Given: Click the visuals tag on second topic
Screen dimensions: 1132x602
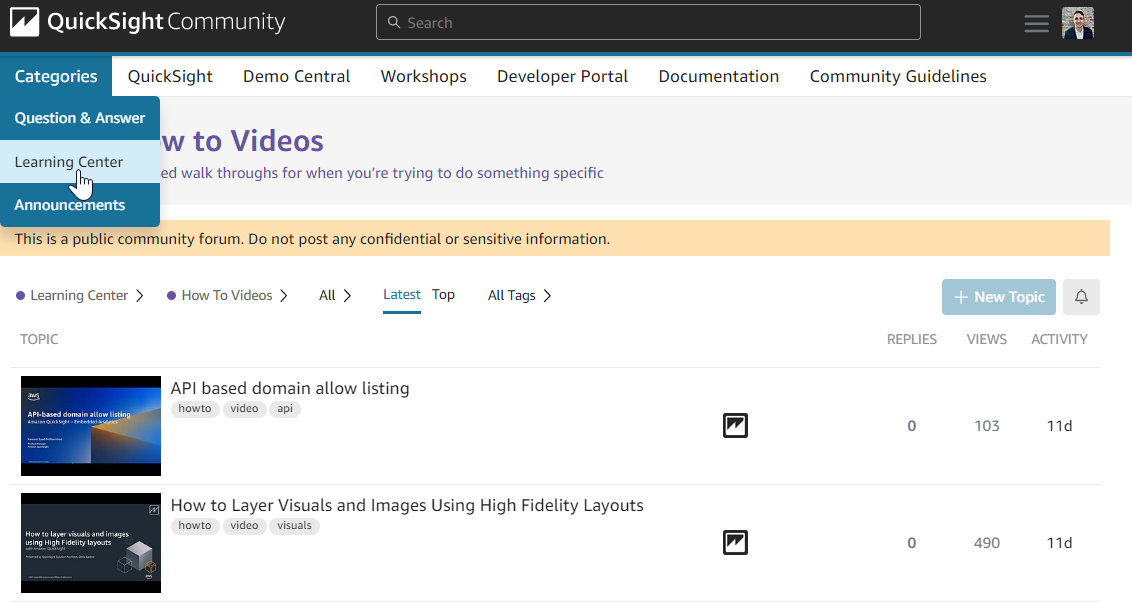Looking at the screenshot, I should (x=294, y=525).
